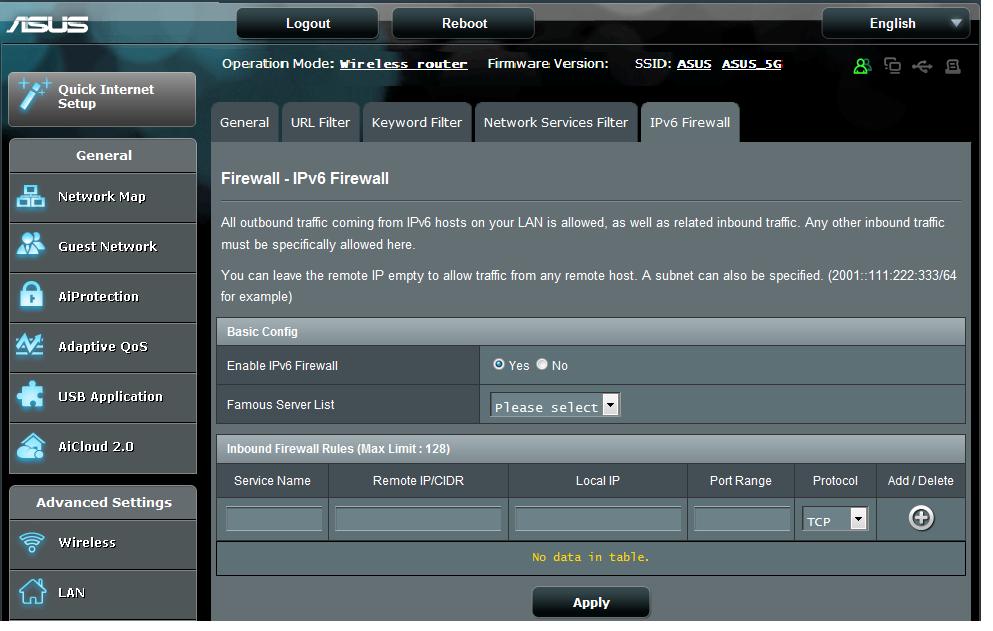Viewport: 993px width, 631px height.
Task: Focus the Service Name input field
Action: point(274,519)
